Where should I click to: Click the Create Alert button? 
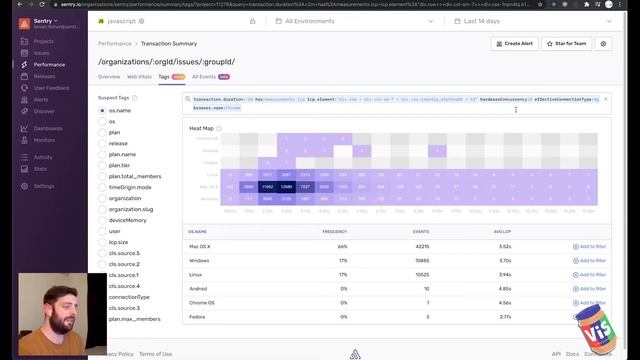[x=514, y=44]
